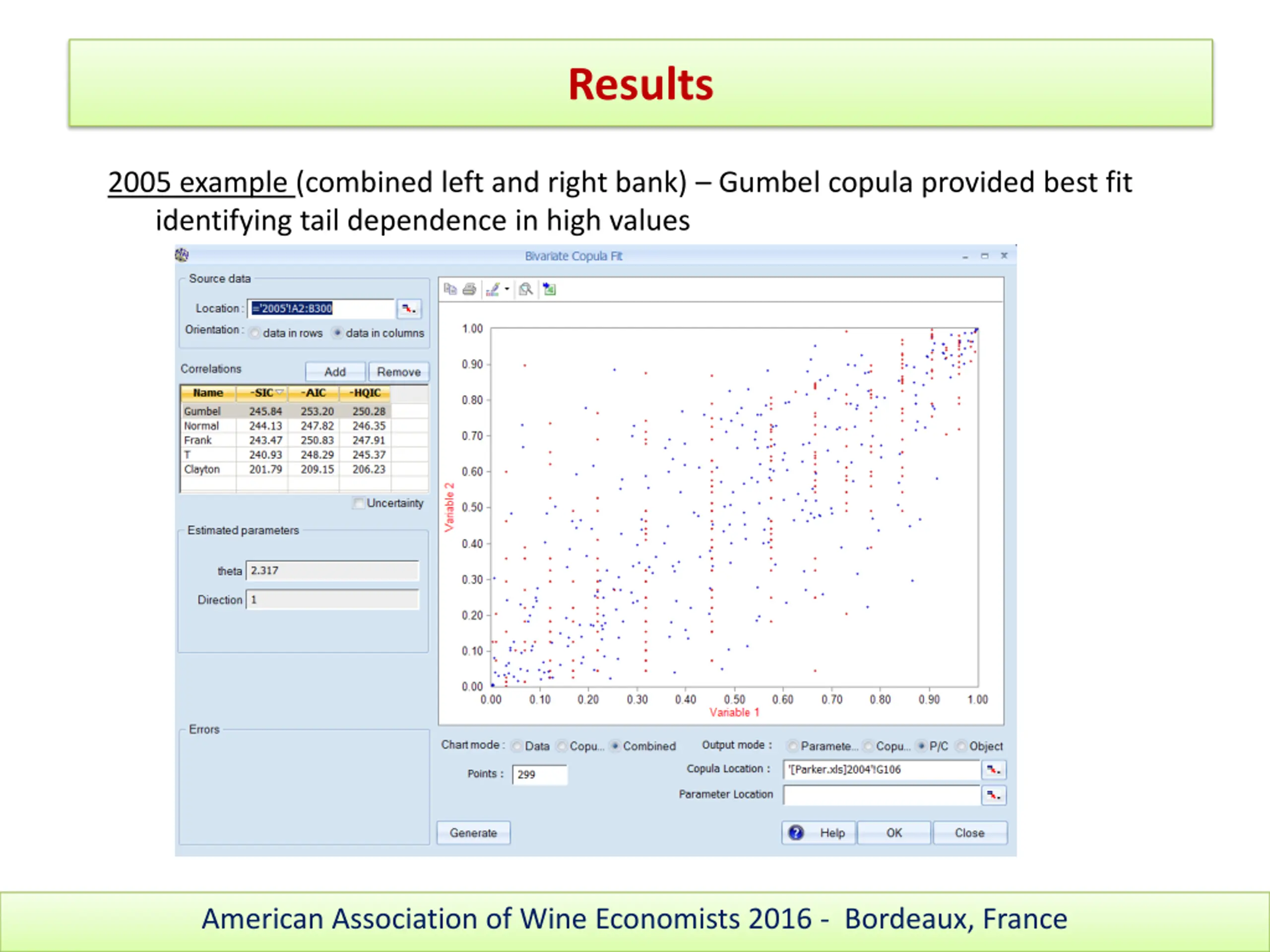
Task: Select the Data chart mode option
Action: pos(517,746)
